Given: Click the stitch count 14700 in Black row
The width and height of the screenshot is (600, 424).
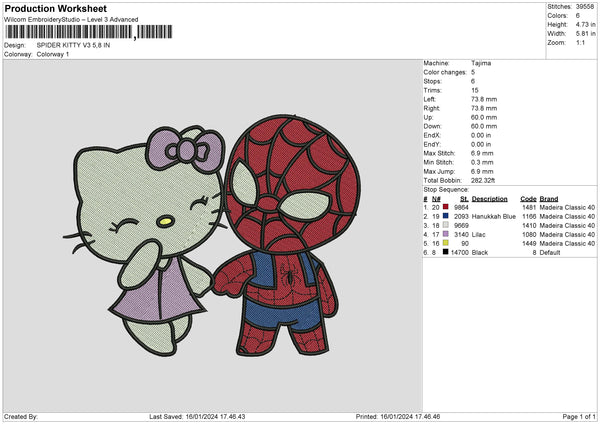Looking at the screenshot, I should [x=460, y=253].
